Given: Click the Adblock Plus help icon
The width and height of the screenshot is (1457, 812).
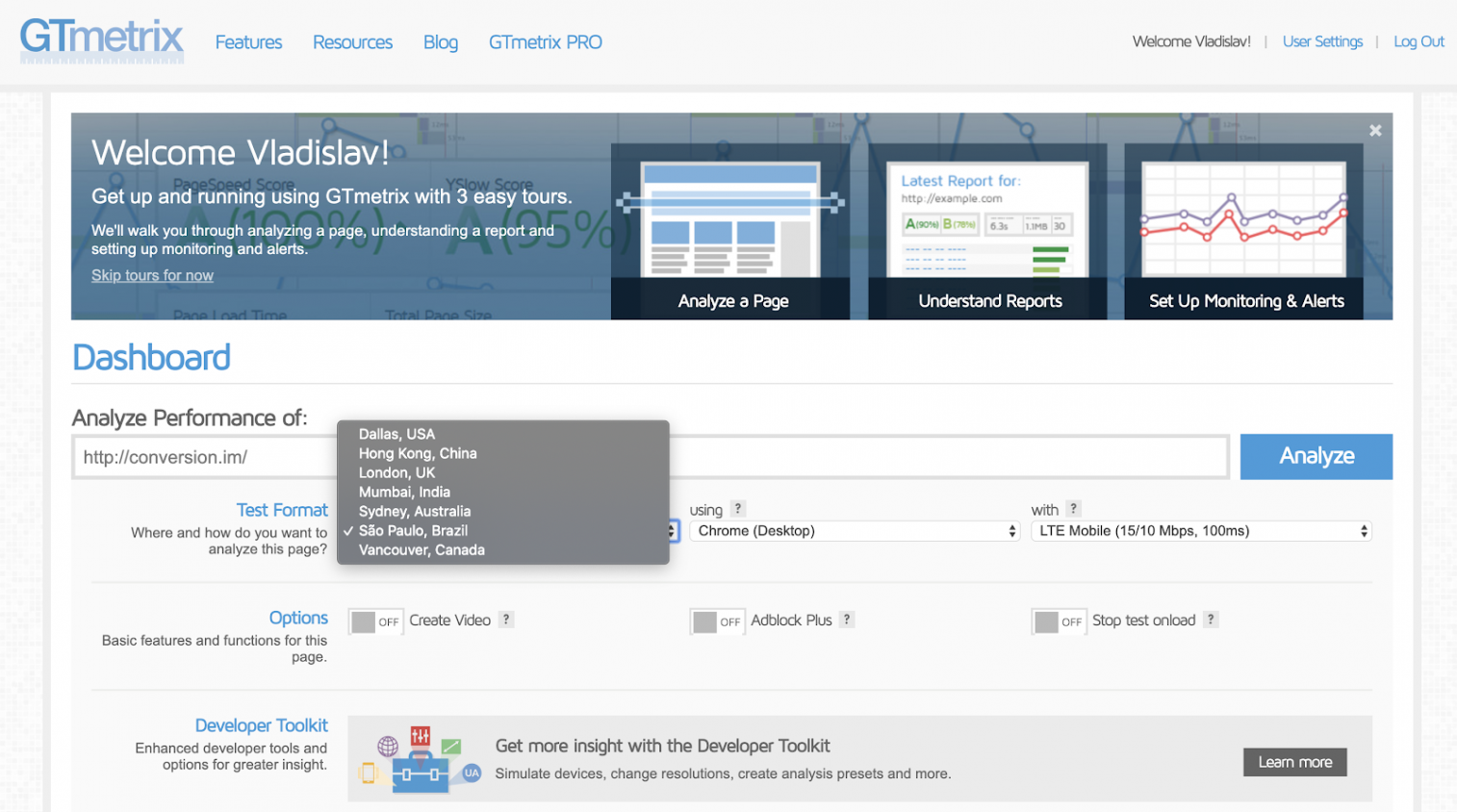Looking at the screenshot, I should tap(847, 620).
